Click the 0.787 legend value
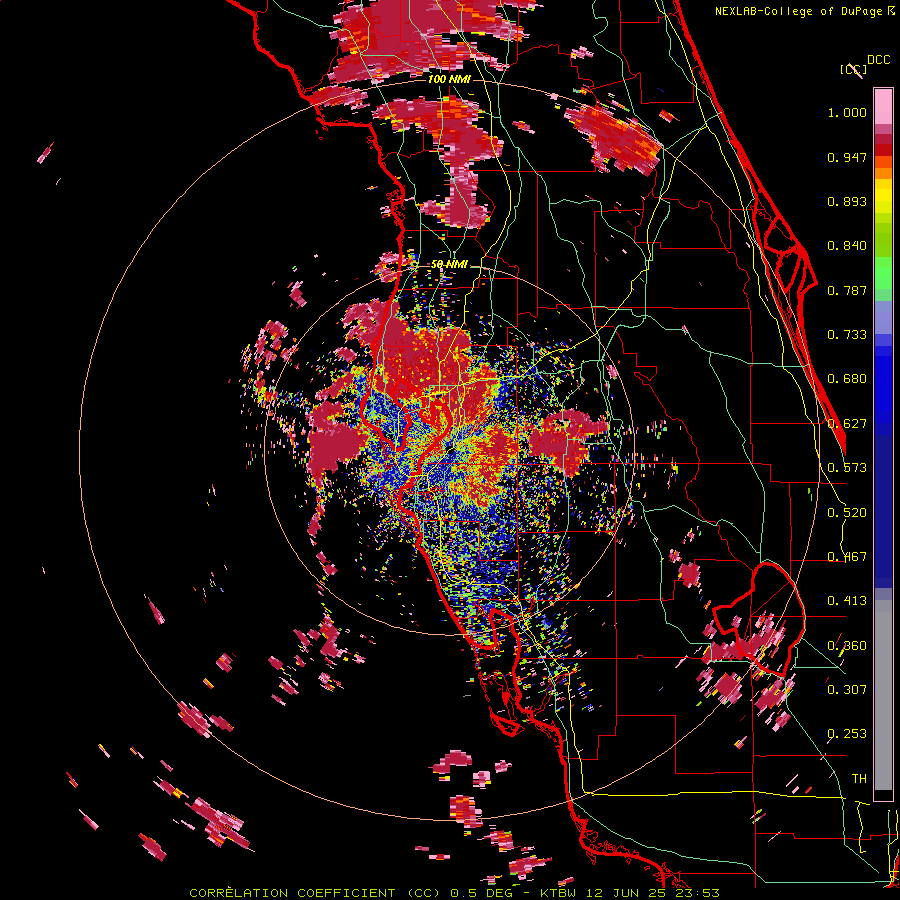Screen dimensions: 900x900 [847, 290]
